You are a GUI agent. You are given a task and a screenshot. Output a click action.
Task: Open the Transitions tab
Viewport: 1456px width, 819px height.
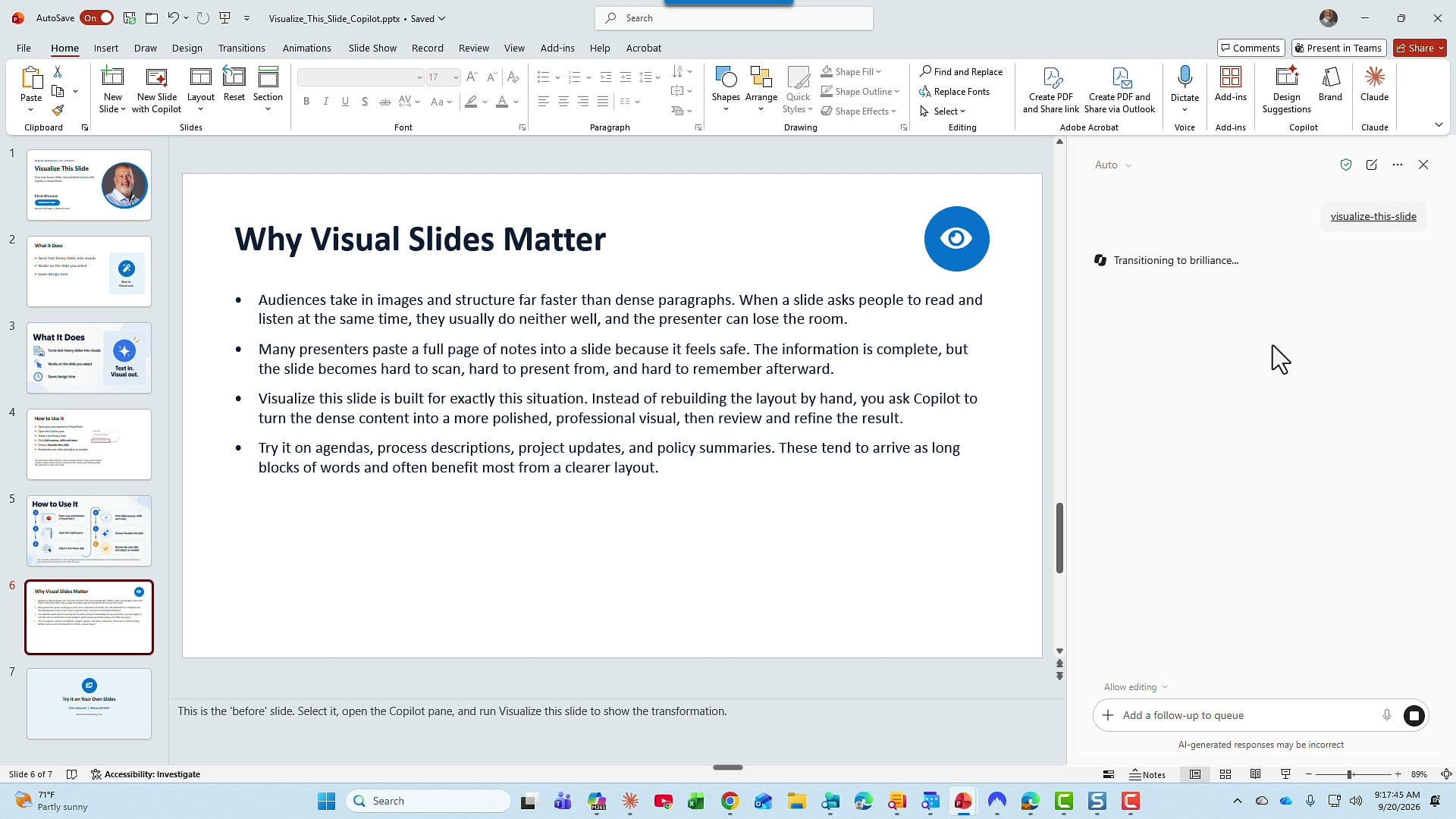click(241, 48)
